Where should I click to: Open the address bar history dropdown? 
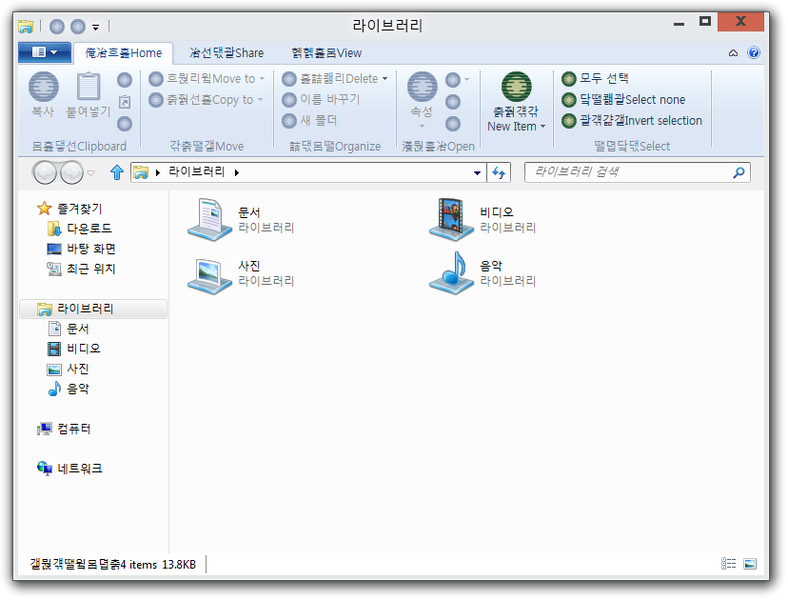coord(477,173)
